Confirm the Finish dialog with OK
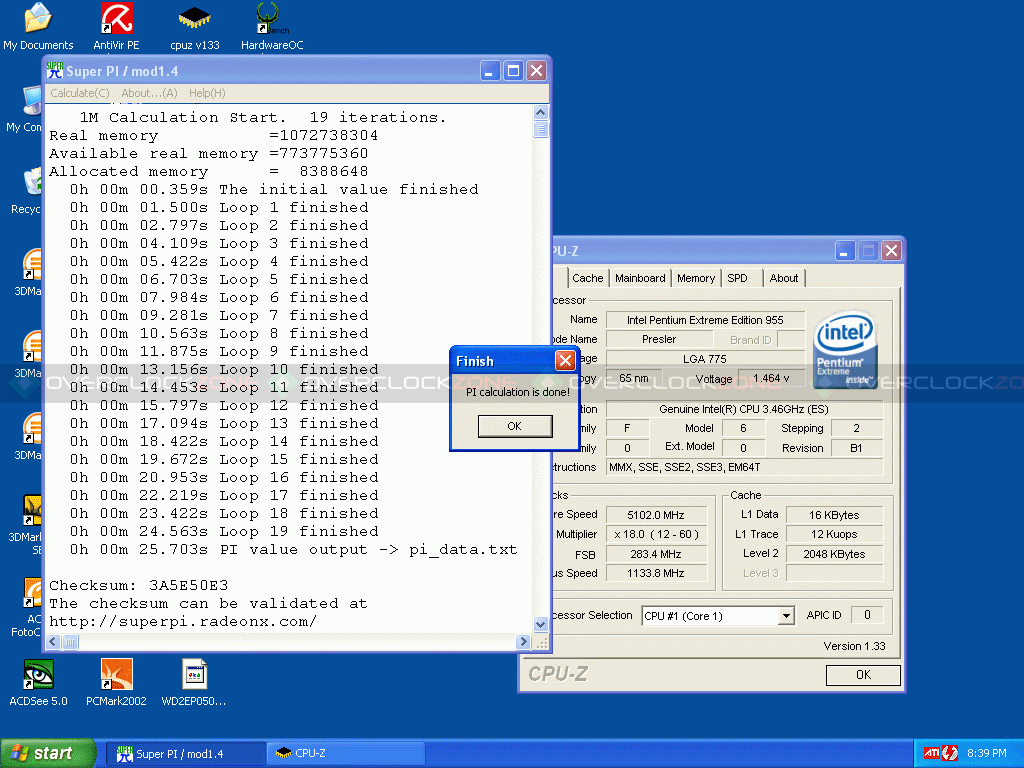 coord(515,426)
